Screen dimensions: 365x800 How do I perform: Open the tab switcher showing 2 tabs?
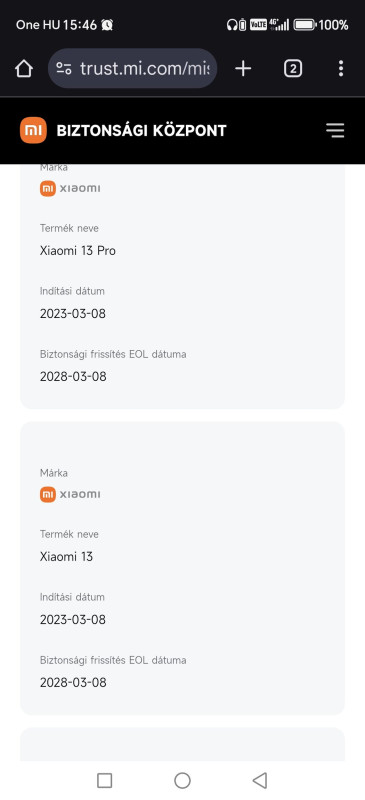tap(293, 68)
